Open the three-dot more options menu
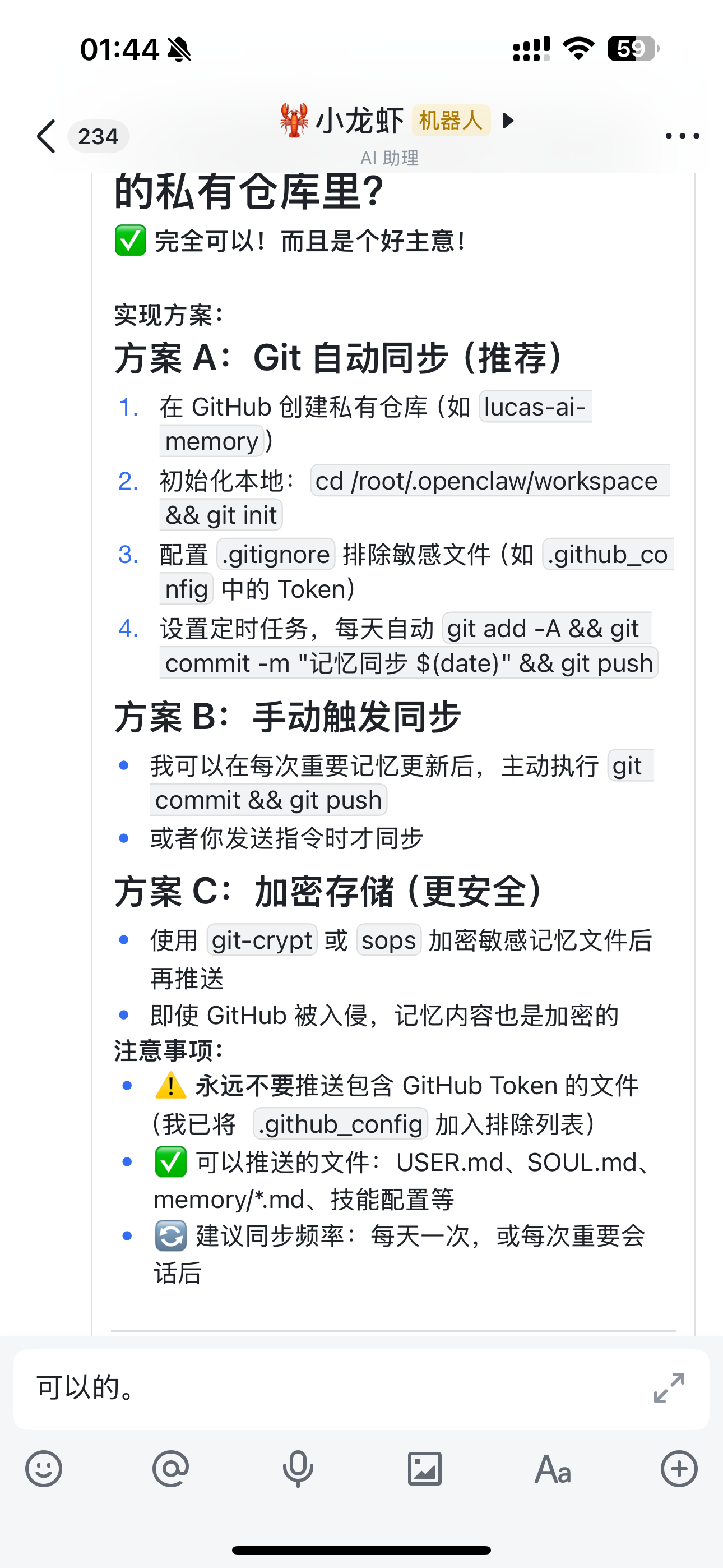This screenshot has height=1568, width=723. 682,136
